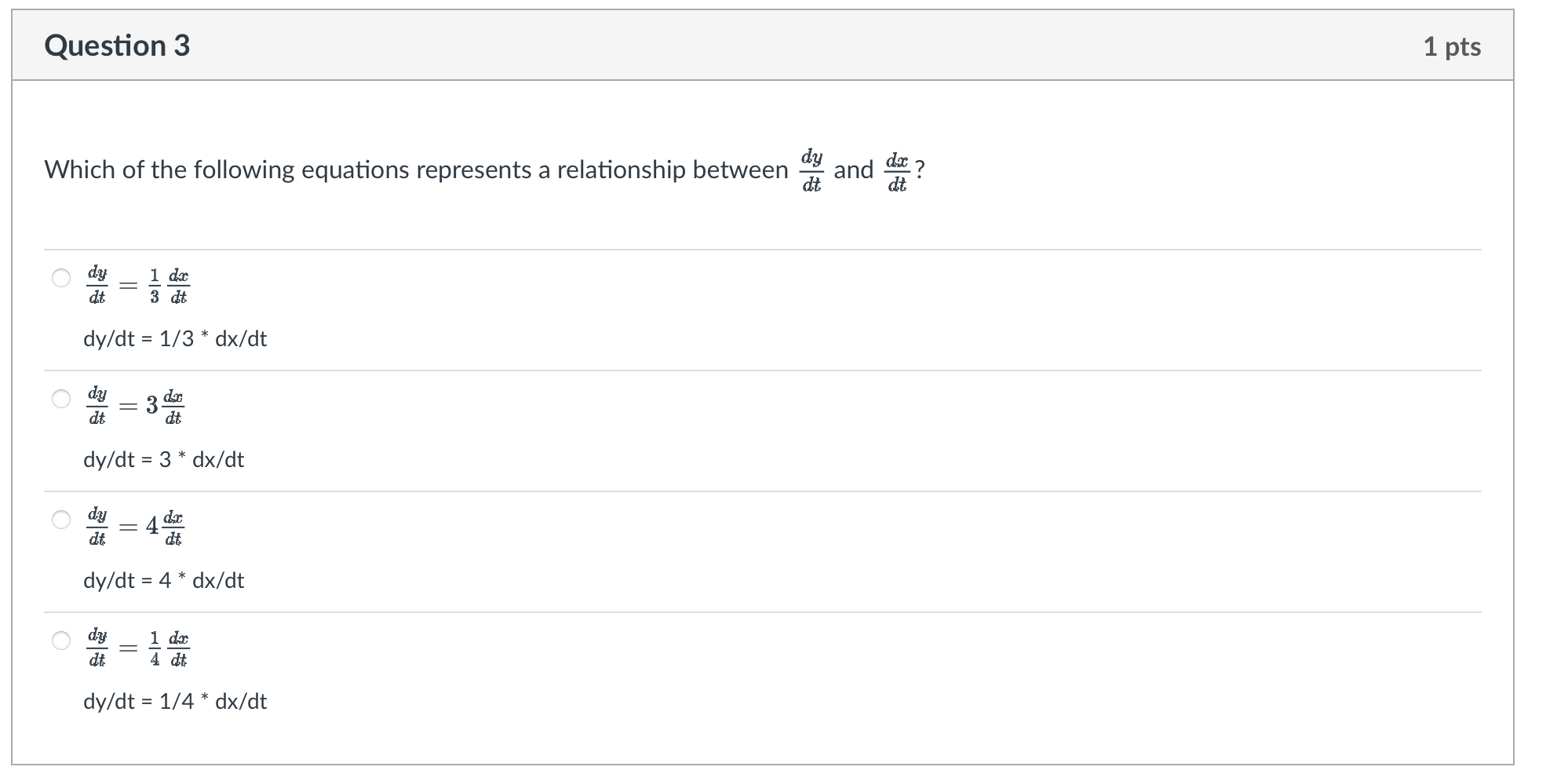Click the plain text 'dy/dt = 4 * dx/dt' label
The height and width of the screenshot is (774, 1568).
click(163, 580)
